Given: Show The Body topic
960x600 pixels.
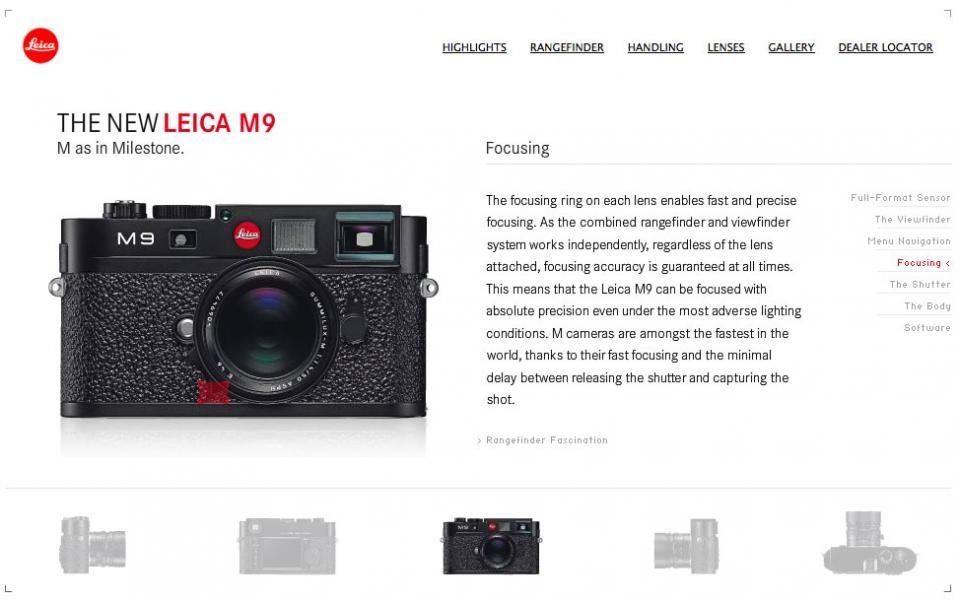Looking at the screenshot, I should [927, 306].
